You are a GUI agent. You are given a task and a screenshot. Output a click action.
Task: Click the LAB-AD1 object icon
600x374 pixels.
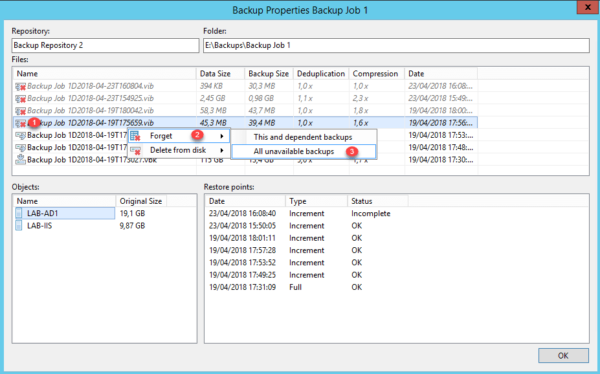pos(18,213)
